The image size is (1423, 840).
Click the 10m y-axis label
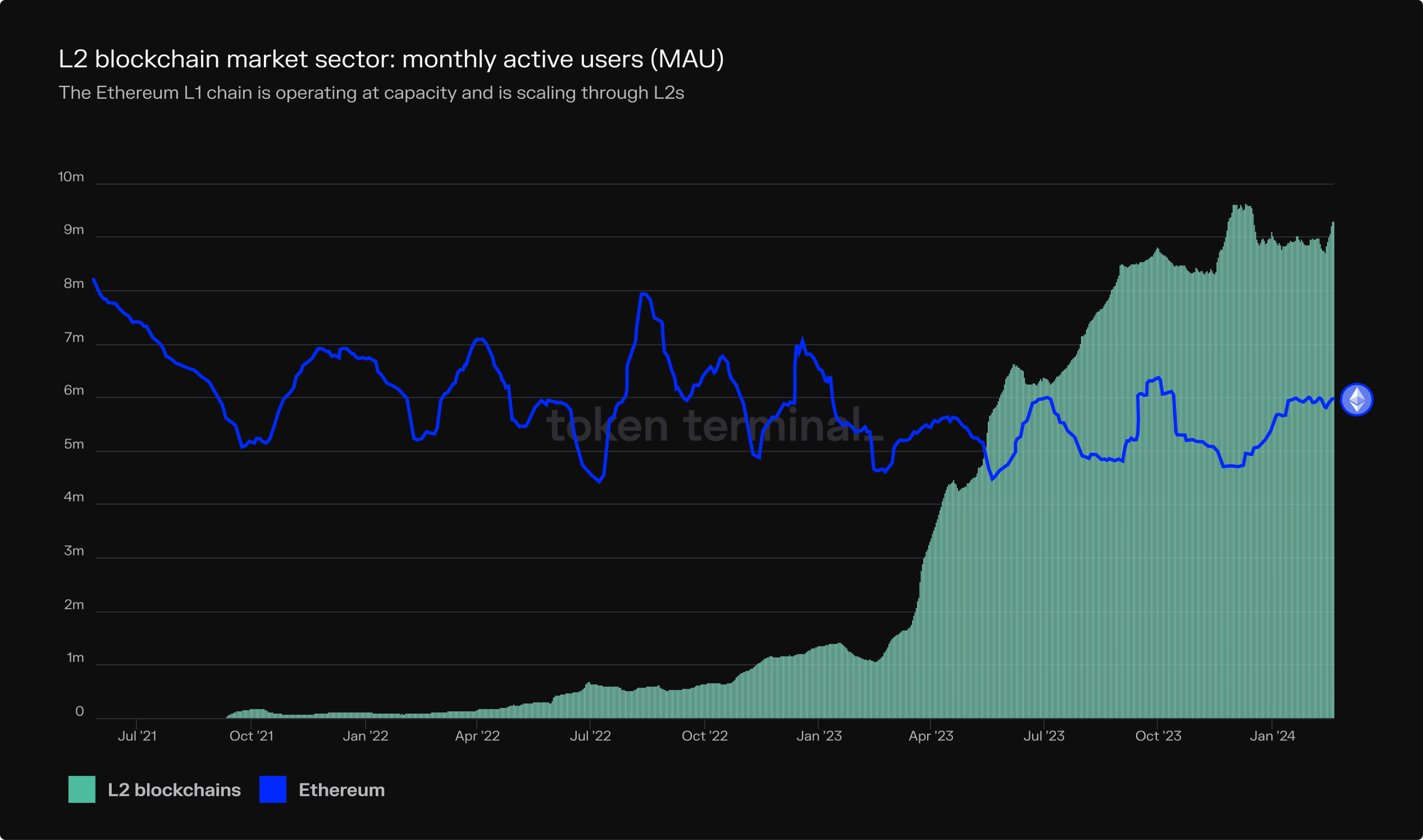pyautogui.click(x=71, y=177)
